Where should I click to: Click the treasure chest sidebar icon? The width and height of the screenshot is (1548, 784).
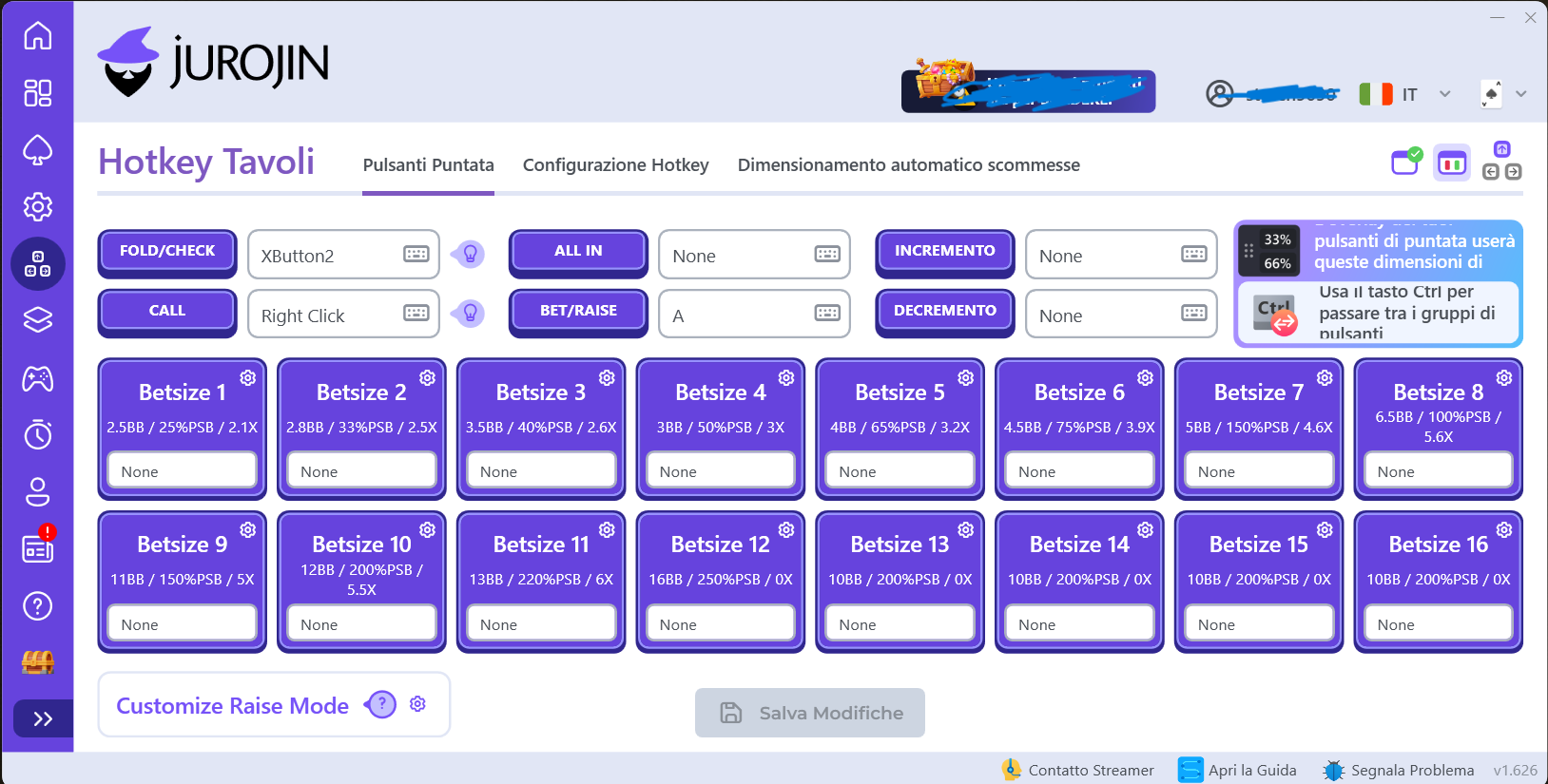[x=38, y=662]
